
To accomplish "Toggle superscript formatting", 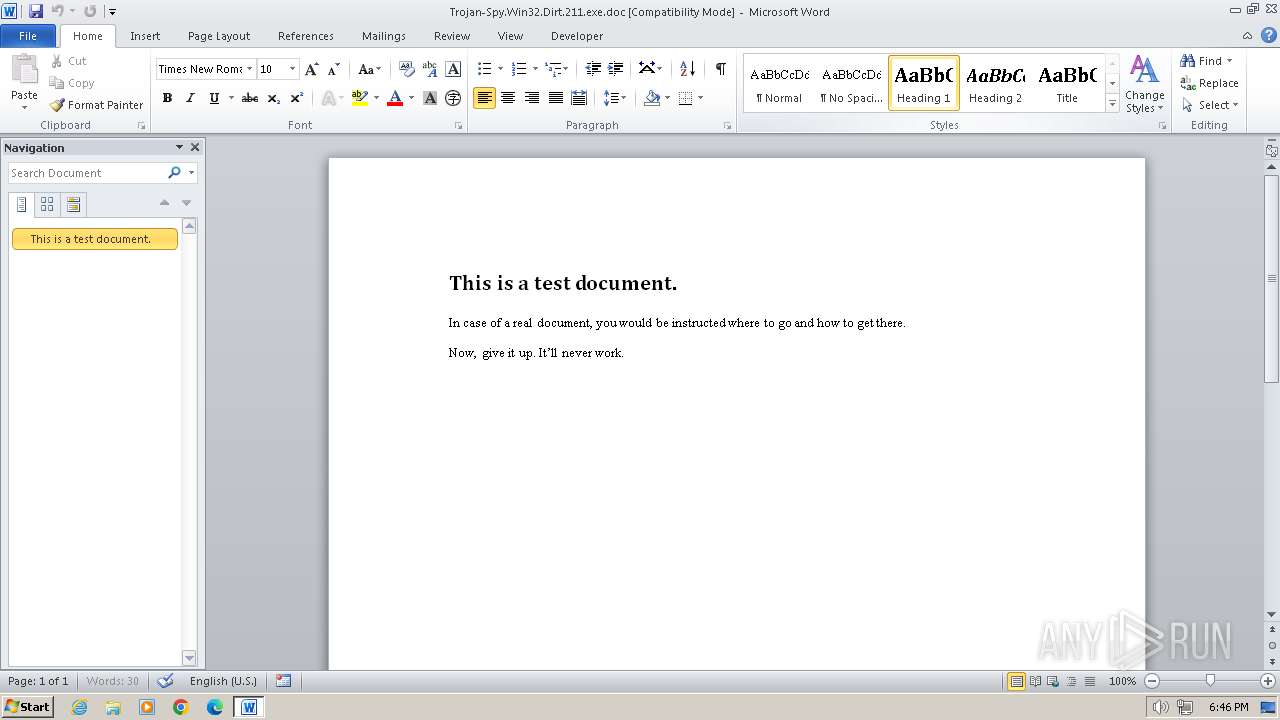I will (297, 98).
